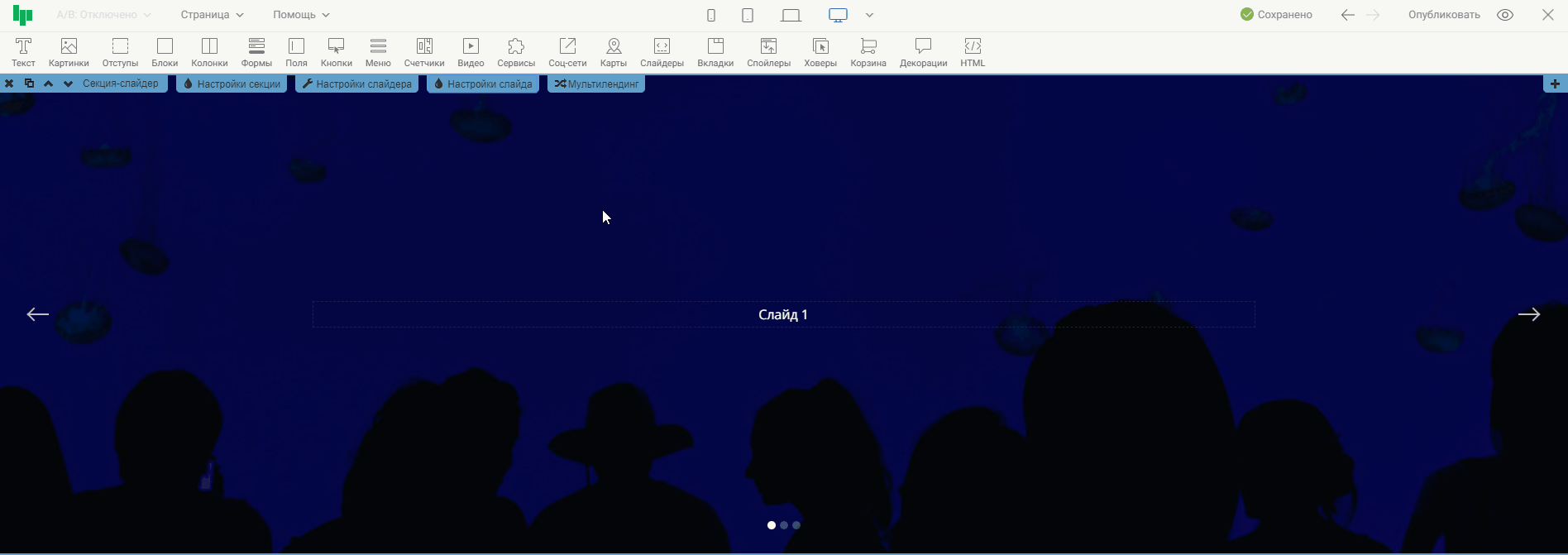Expand the A/B testing dropdown
Screen dimensions: 1568x555
pyautogui.click(x=103, y=15)
